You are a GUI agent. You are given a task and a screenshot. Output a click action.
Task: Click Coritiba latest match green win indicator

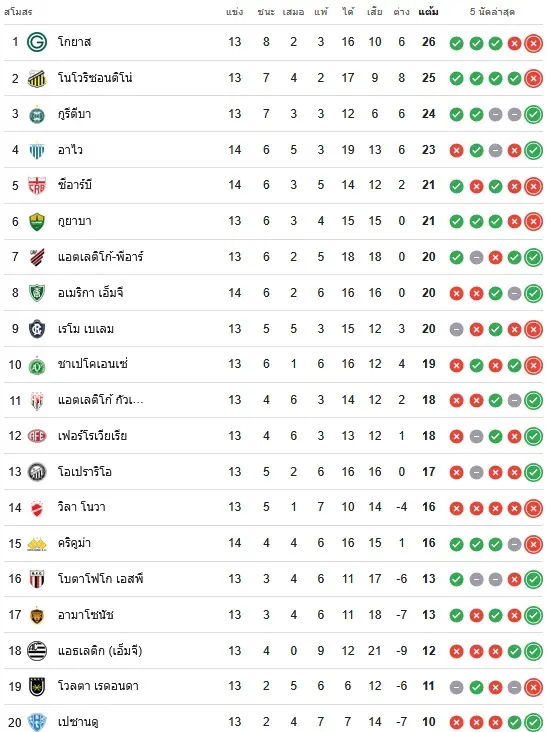(533, 115)
